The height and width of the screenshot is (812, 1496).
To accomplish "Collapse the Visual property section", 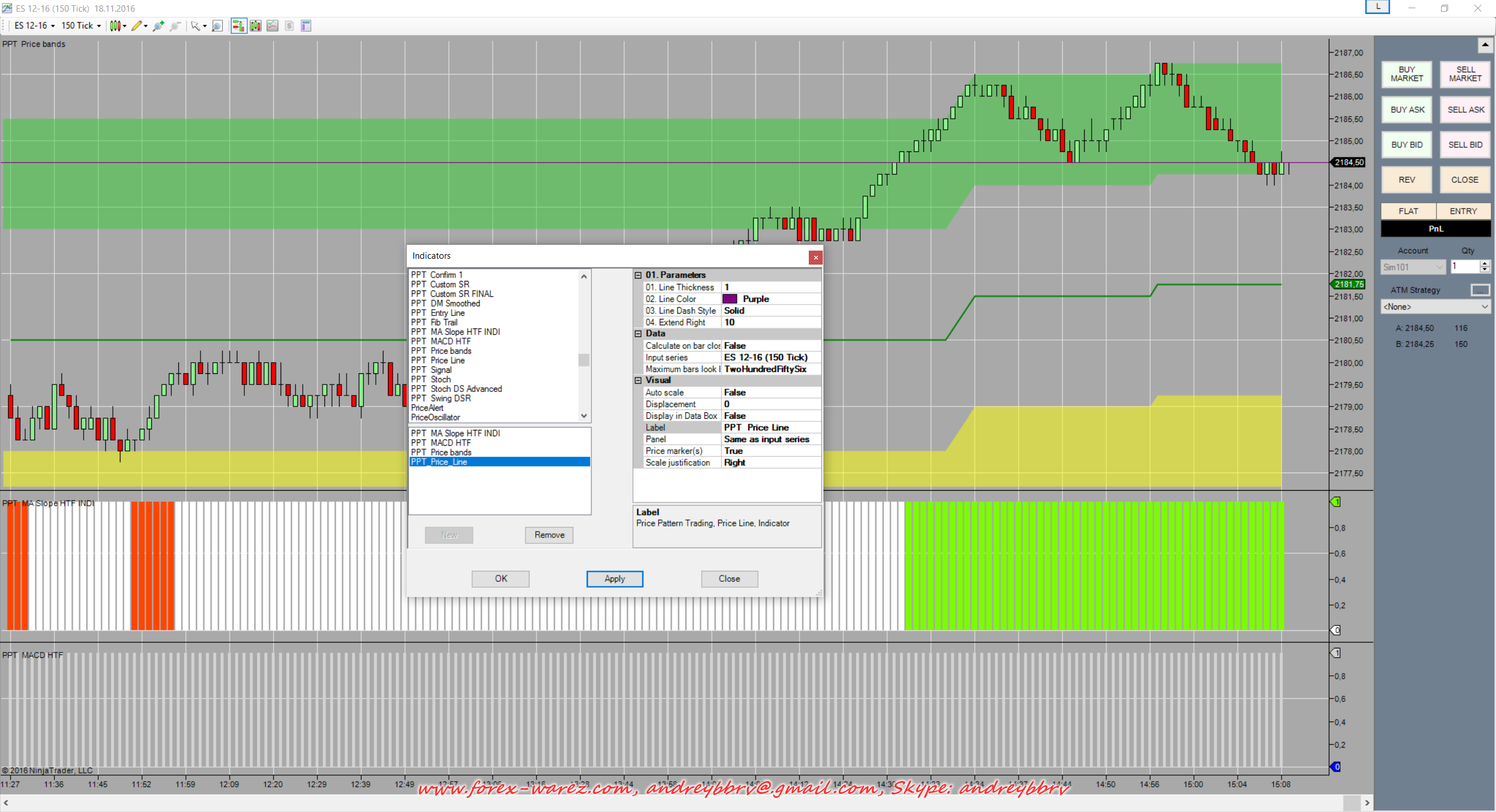I will 638,380.
